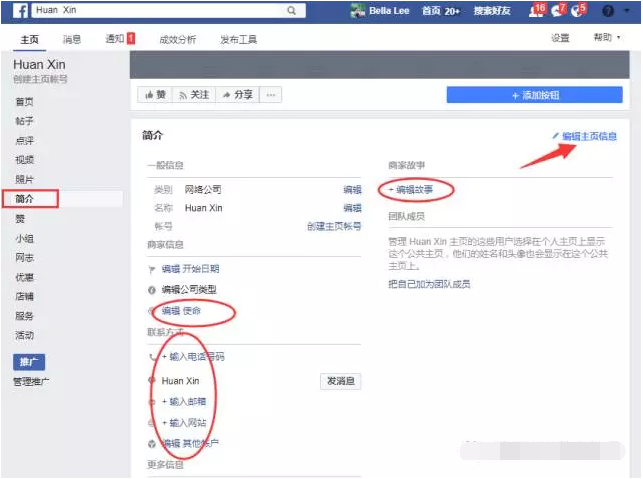Open the 成效分析 tab
643x479 pixels.
(x=177, y=39)
